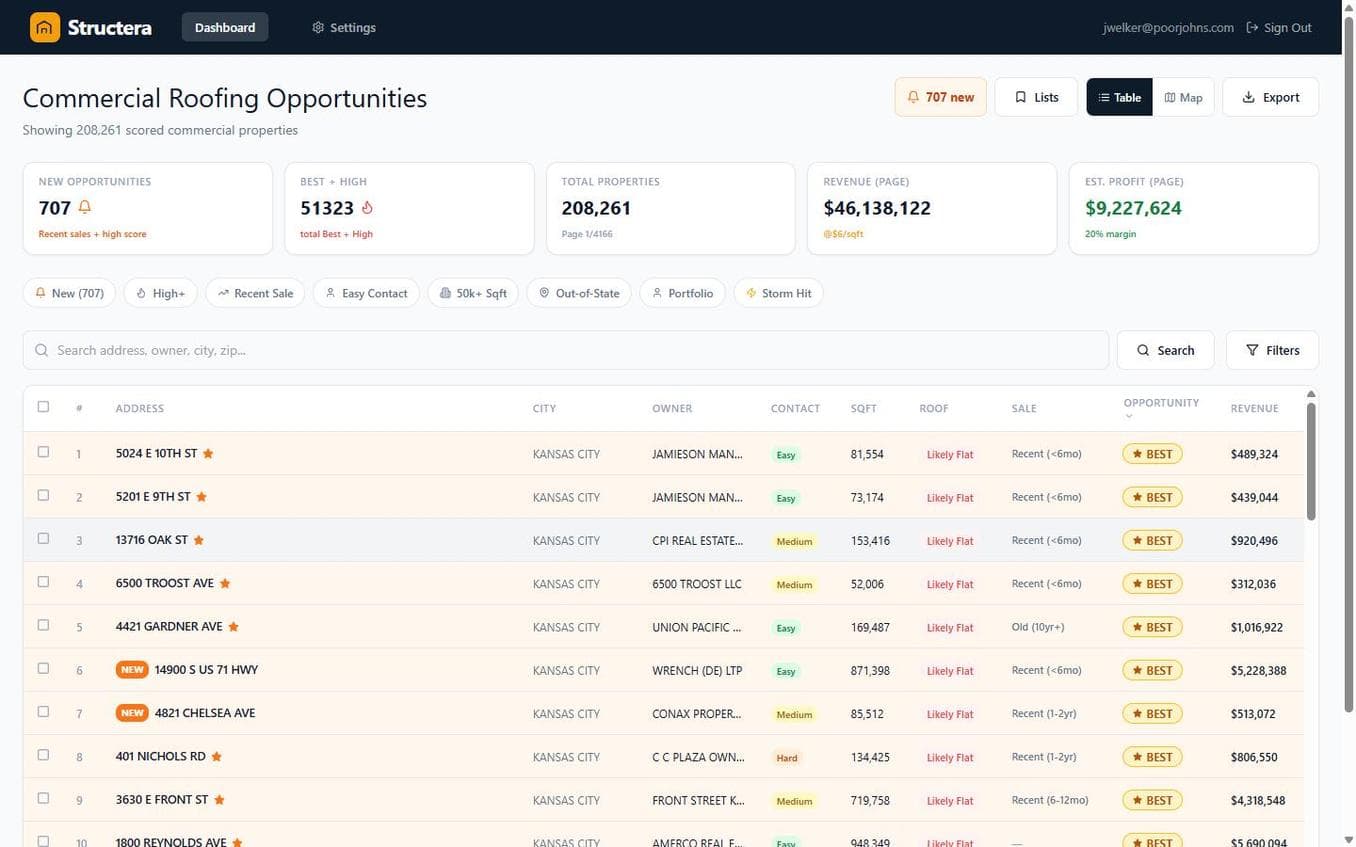Click the Export download icon
1356x847 pixels.
tap(1246, 97)
